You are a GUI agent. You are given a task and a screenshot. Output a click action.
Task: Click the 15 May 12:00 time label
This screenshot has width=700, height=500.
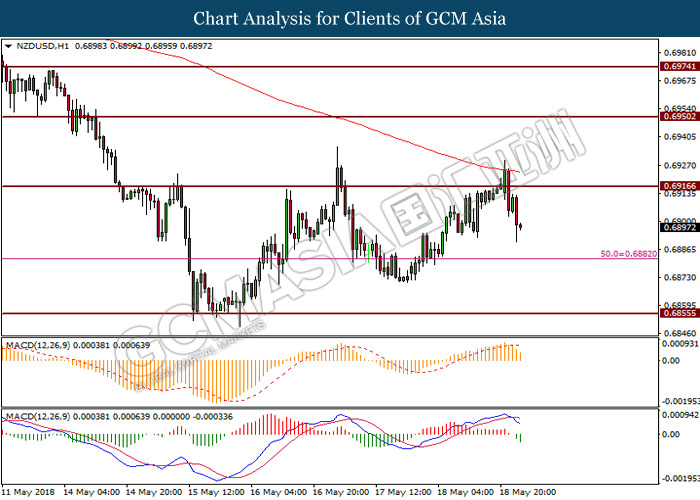tap(216, 492)
